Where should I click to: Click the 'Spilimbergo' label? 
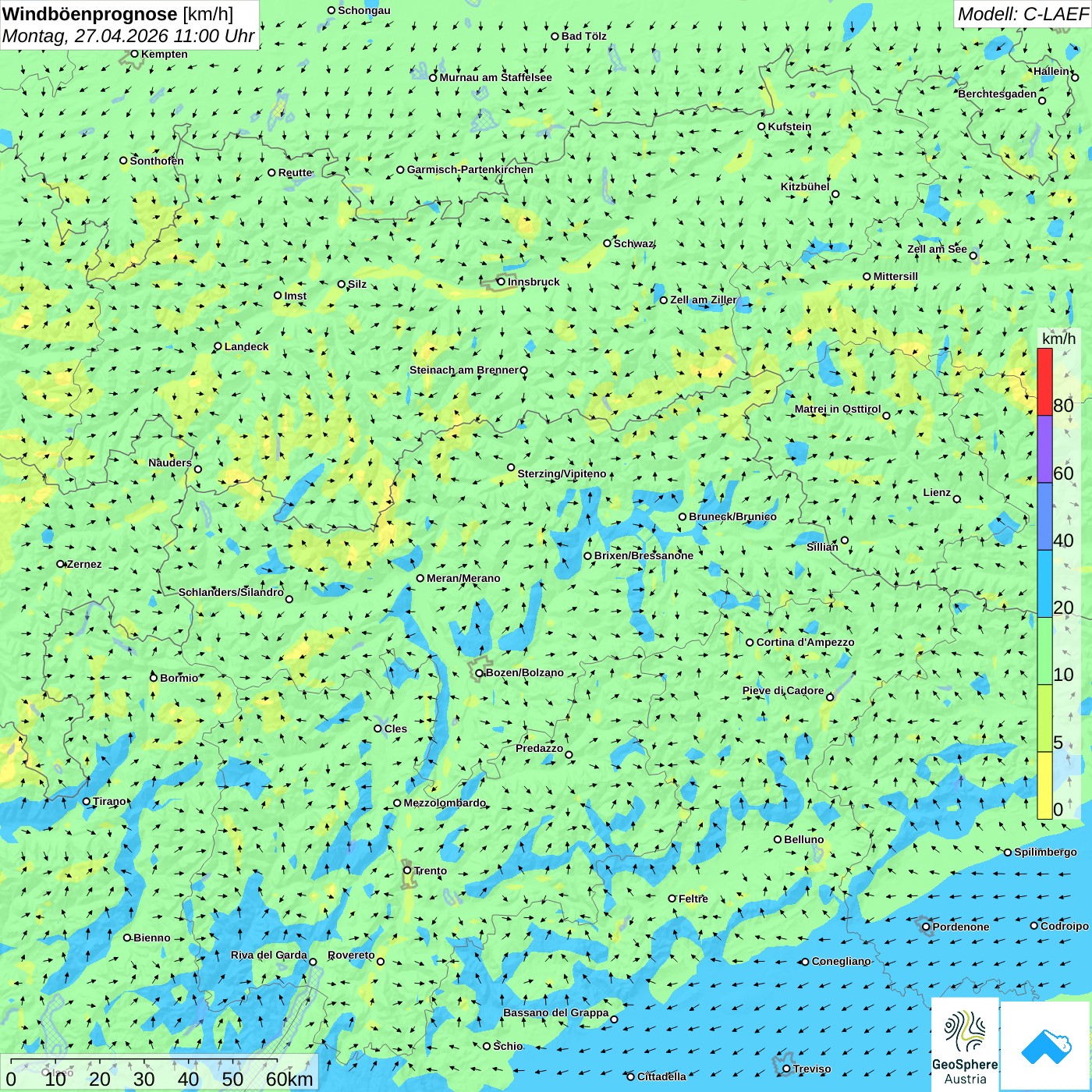tap(1045, 852)
